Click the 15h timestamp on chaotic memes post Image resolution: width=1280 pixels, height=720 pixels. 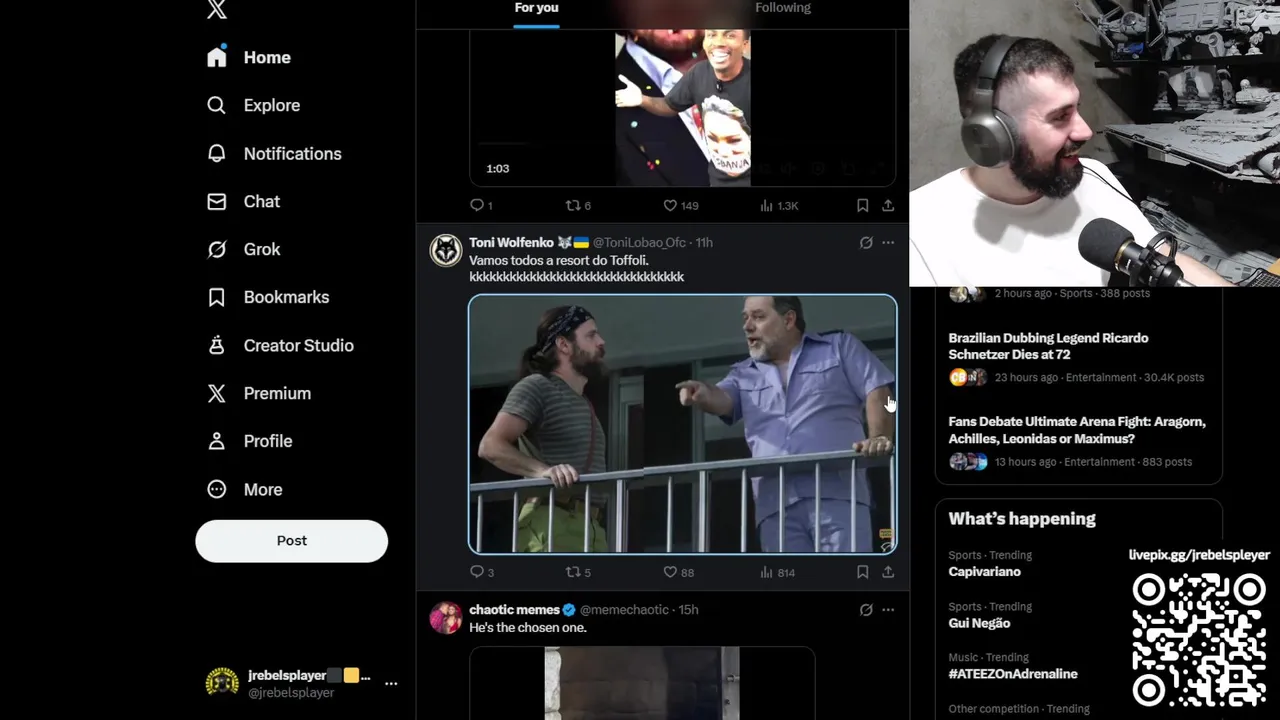click(688, 609)
